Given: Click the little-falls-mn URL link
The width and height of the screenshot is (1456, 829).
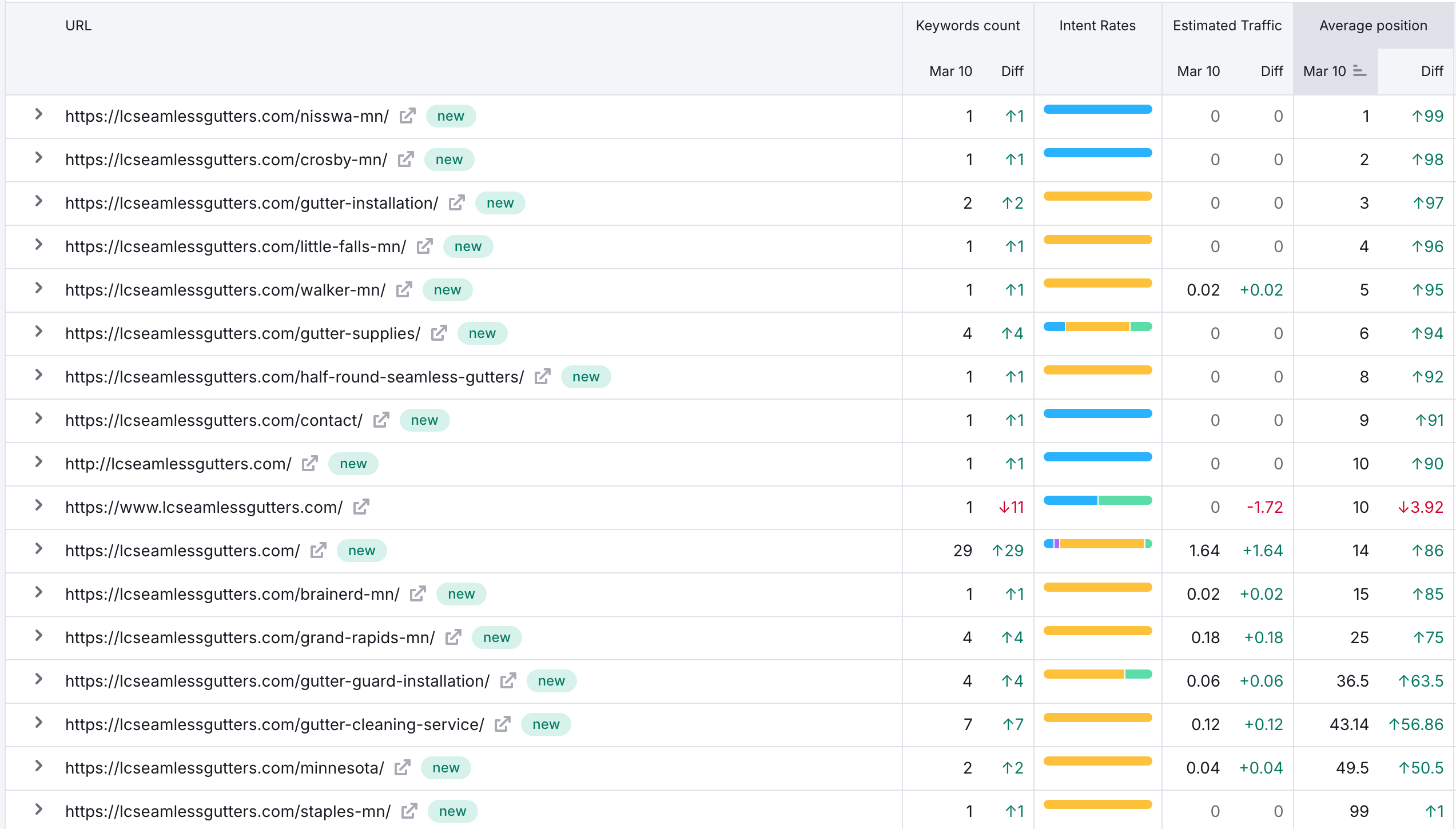Looking at the screenshot, I should point(236,246).
